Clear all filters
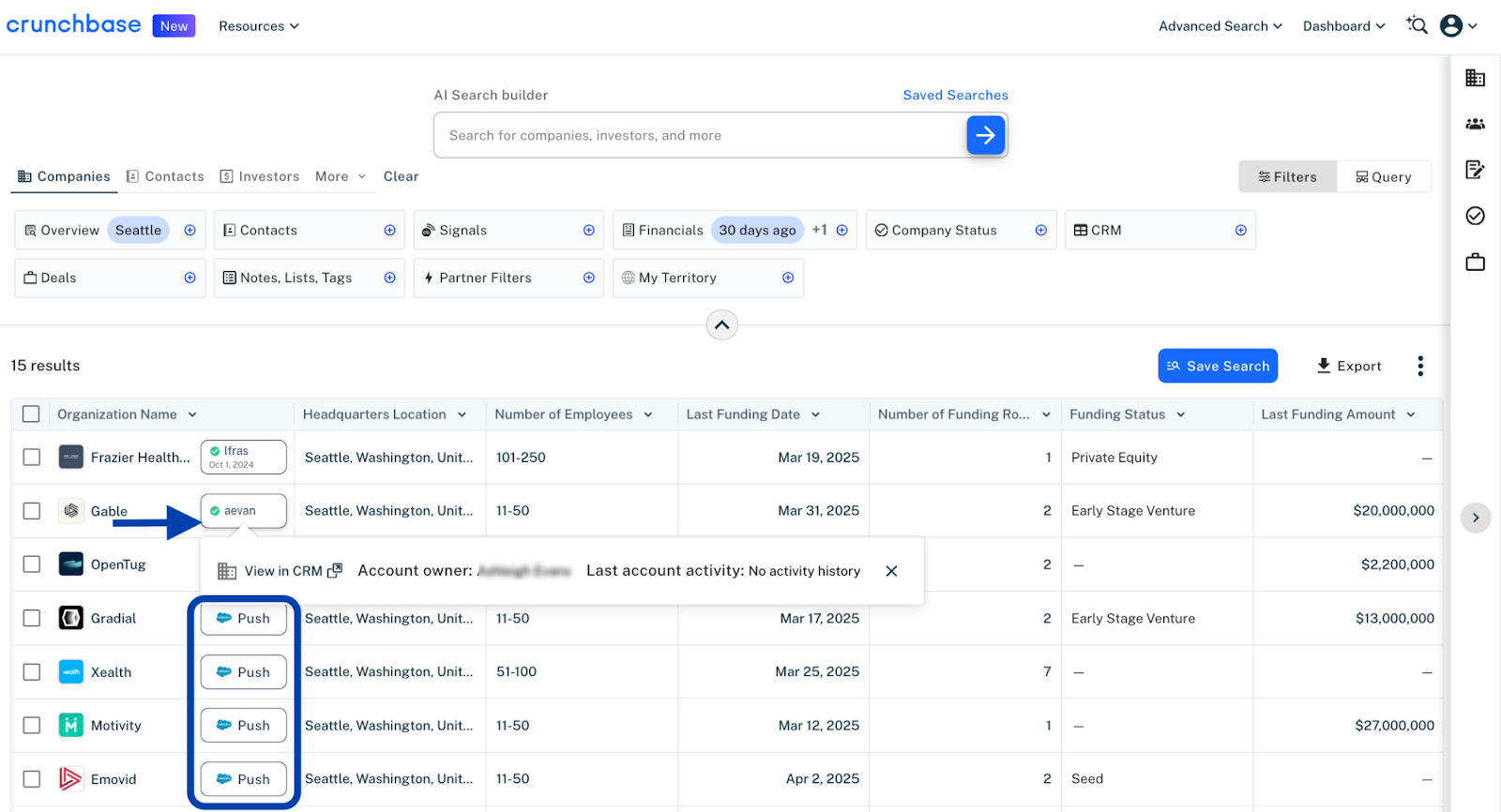1501x812 pixels. point(401,176)
